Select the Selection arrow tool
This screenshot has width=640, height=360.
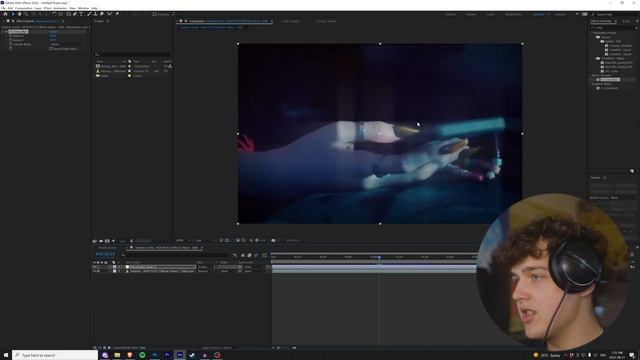[x=13, y=14]
